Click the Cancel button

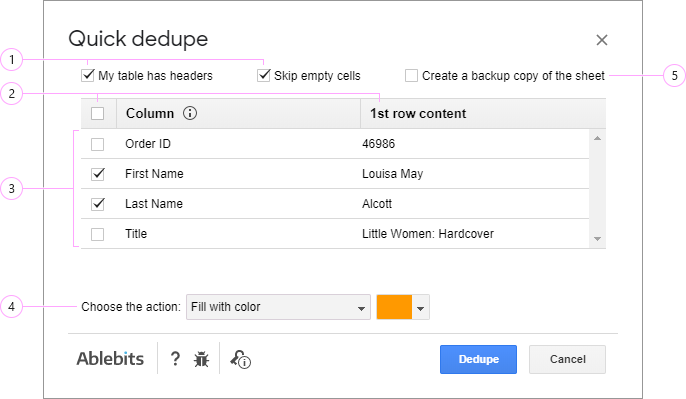tap(567, 359)
